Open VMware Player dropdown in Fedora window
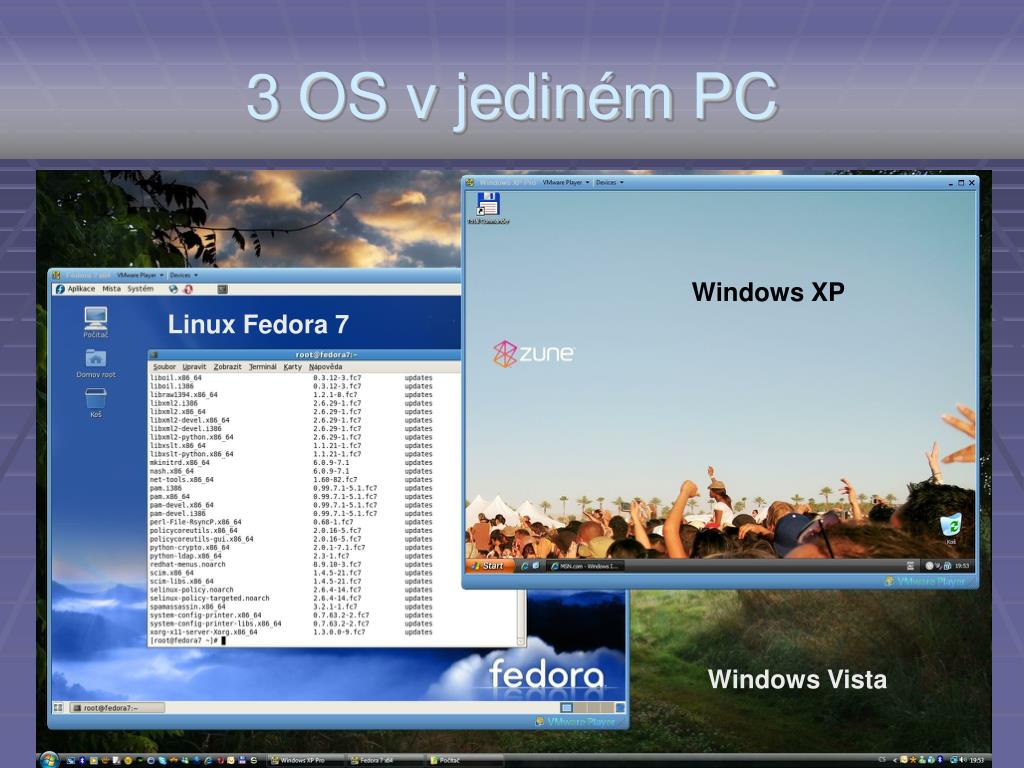The width and height of the screenshot is (1024, 768). coord(140,276)
